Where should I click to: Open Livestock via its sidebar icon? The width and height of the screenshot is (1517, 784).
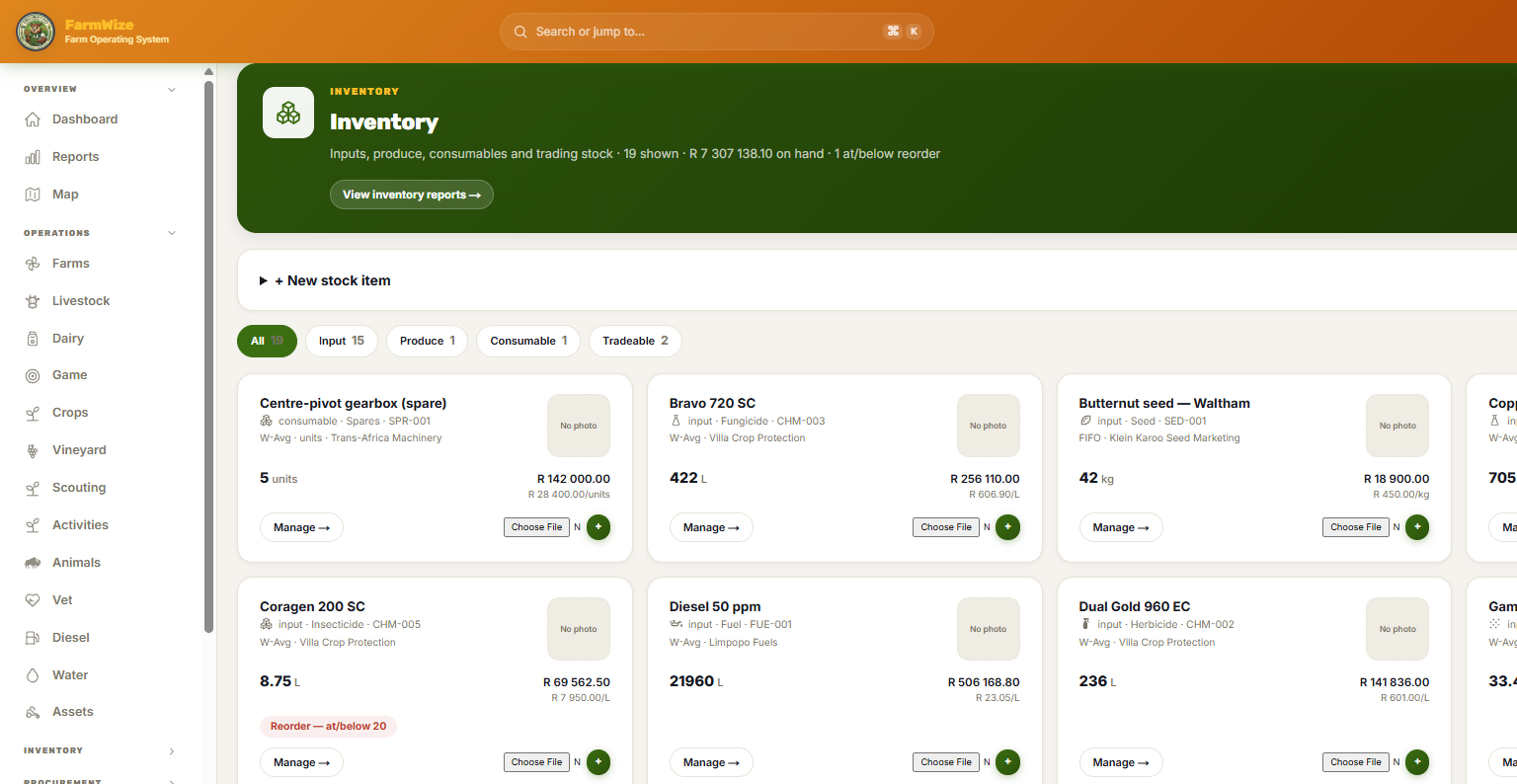point(33,301)
